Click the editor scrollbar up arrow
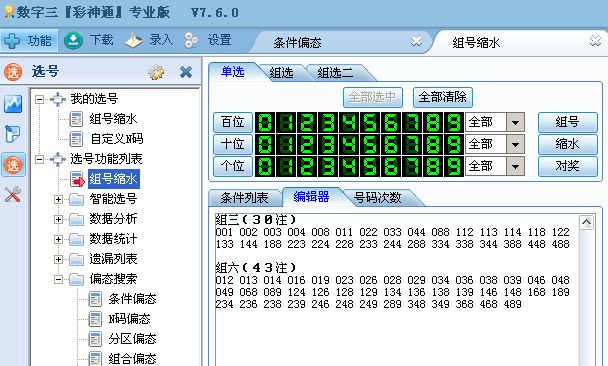Viewport: 608px width, 366px height. pyautogui.click(x=586, y=223)
